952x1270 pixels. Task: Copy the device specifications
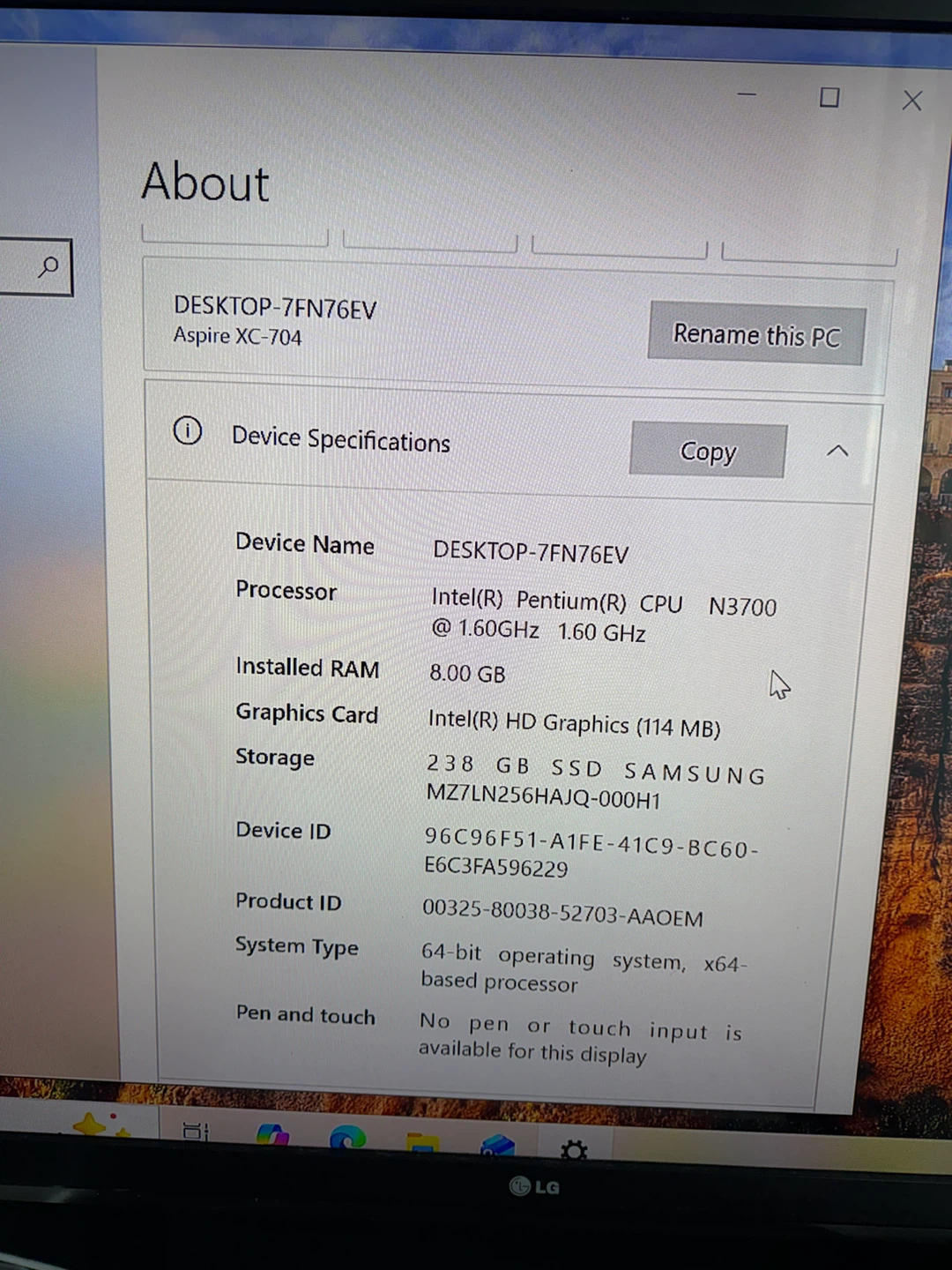[708, 451]
